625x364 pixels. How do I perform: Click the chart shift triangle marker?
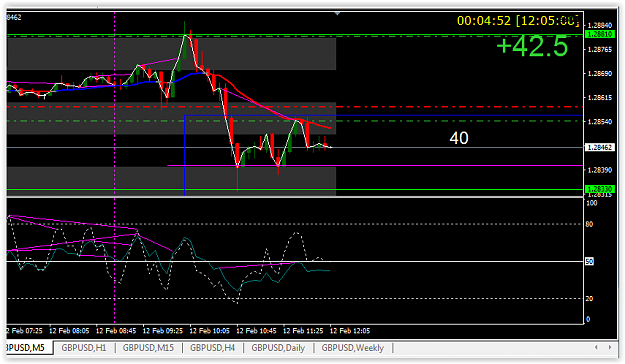(337, 14)
